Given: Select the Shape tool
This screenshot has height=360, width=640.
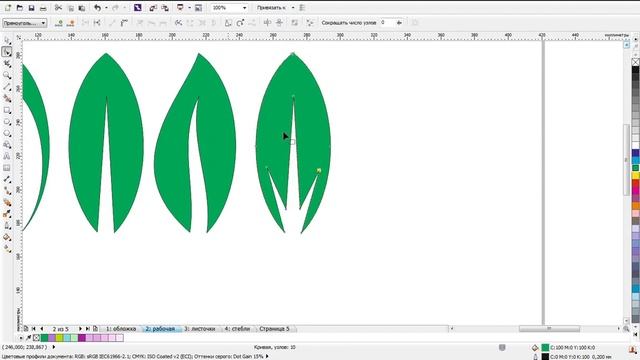Looking at the screenshot, I should click(x=7, y=52).
